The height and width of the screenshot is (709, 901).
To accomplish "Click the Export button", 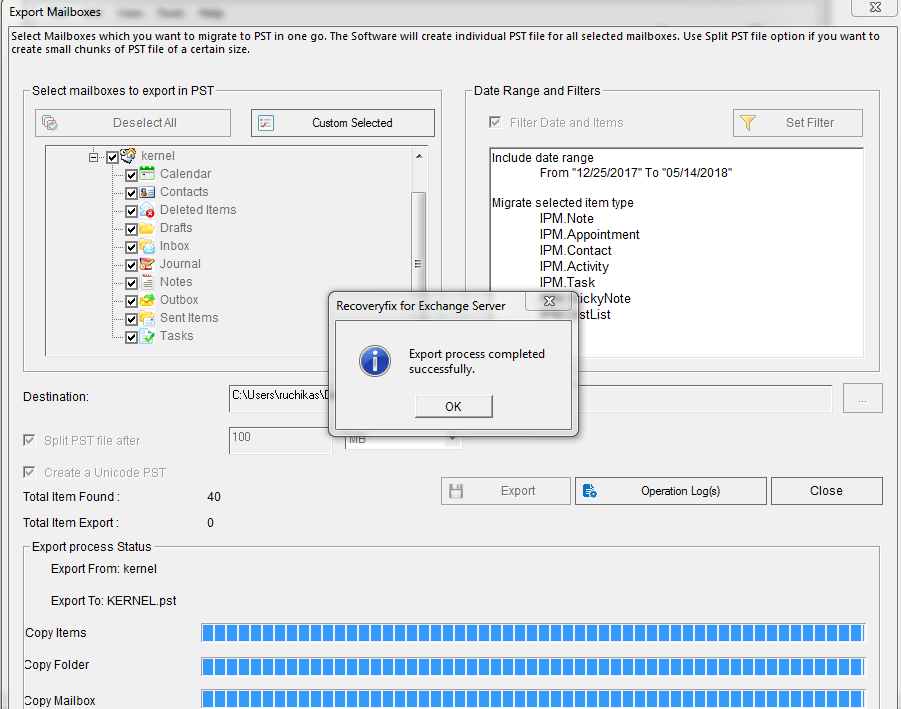I will coord(506,491).
